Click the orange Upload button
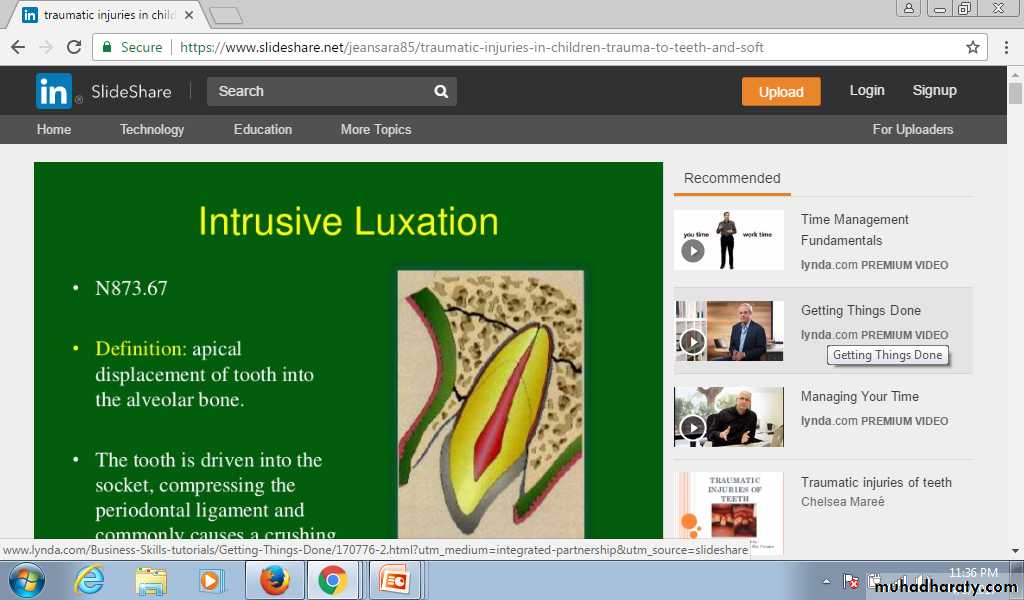The image size is (1024, 600). tap(780, 91)
